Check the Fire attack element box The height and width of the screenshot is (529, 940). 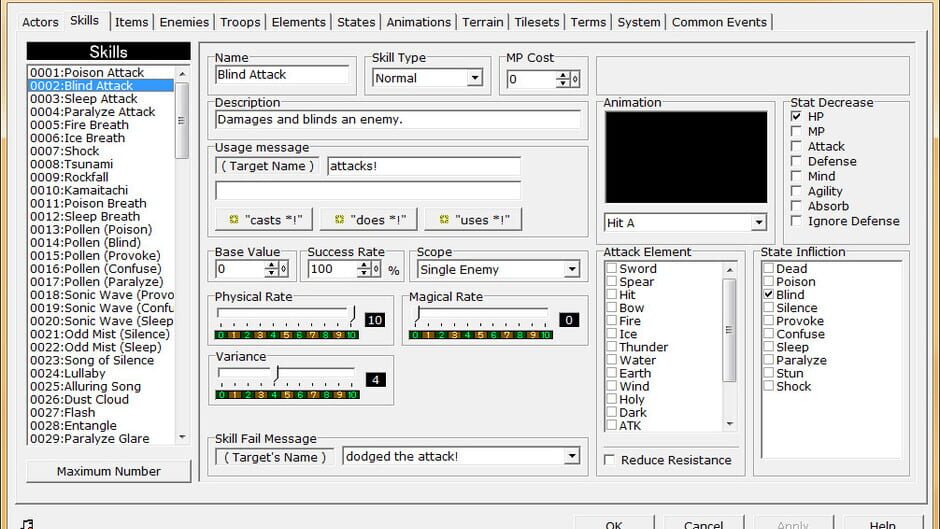coord(611,321)
